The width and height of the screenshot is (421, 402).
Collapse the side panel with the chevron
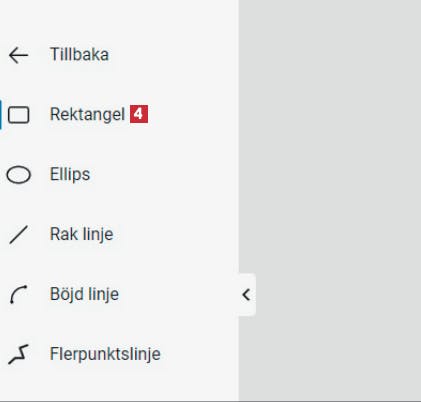click(x=246, y=295)
